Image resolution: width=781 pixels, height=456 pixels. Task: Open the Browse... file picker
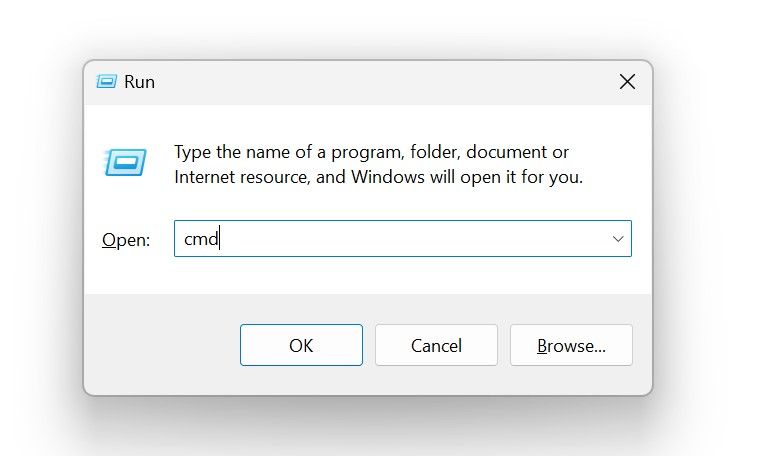point(571,345)
